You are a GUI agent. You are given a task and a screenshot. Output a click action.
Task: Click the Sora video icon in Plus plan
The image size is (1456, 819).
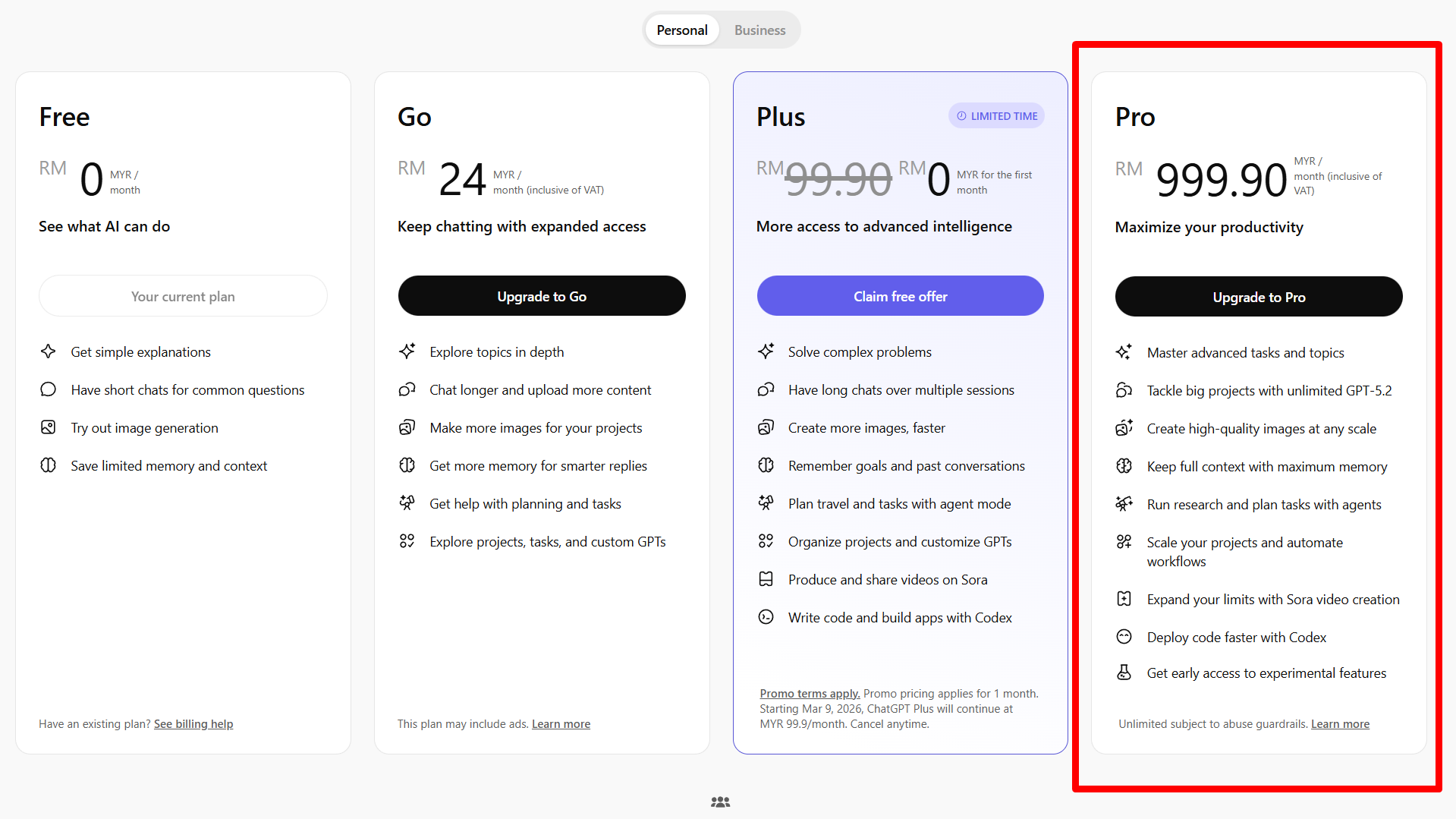tap(766, 579)
